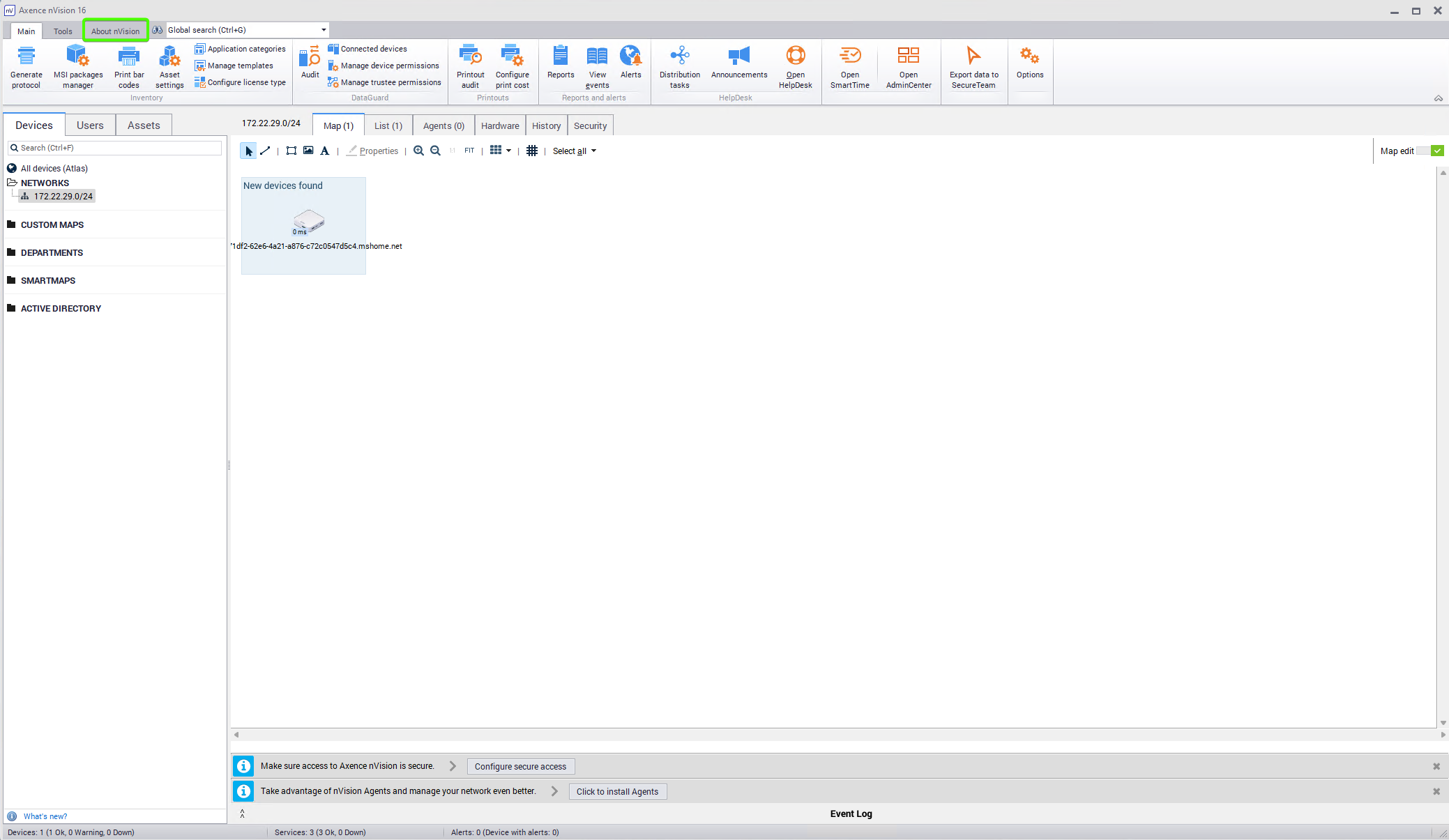Viewport: 1449px width, 840px height.
Task: Open the icon arrangement dropdown arrow
Action: click(508, 151)
